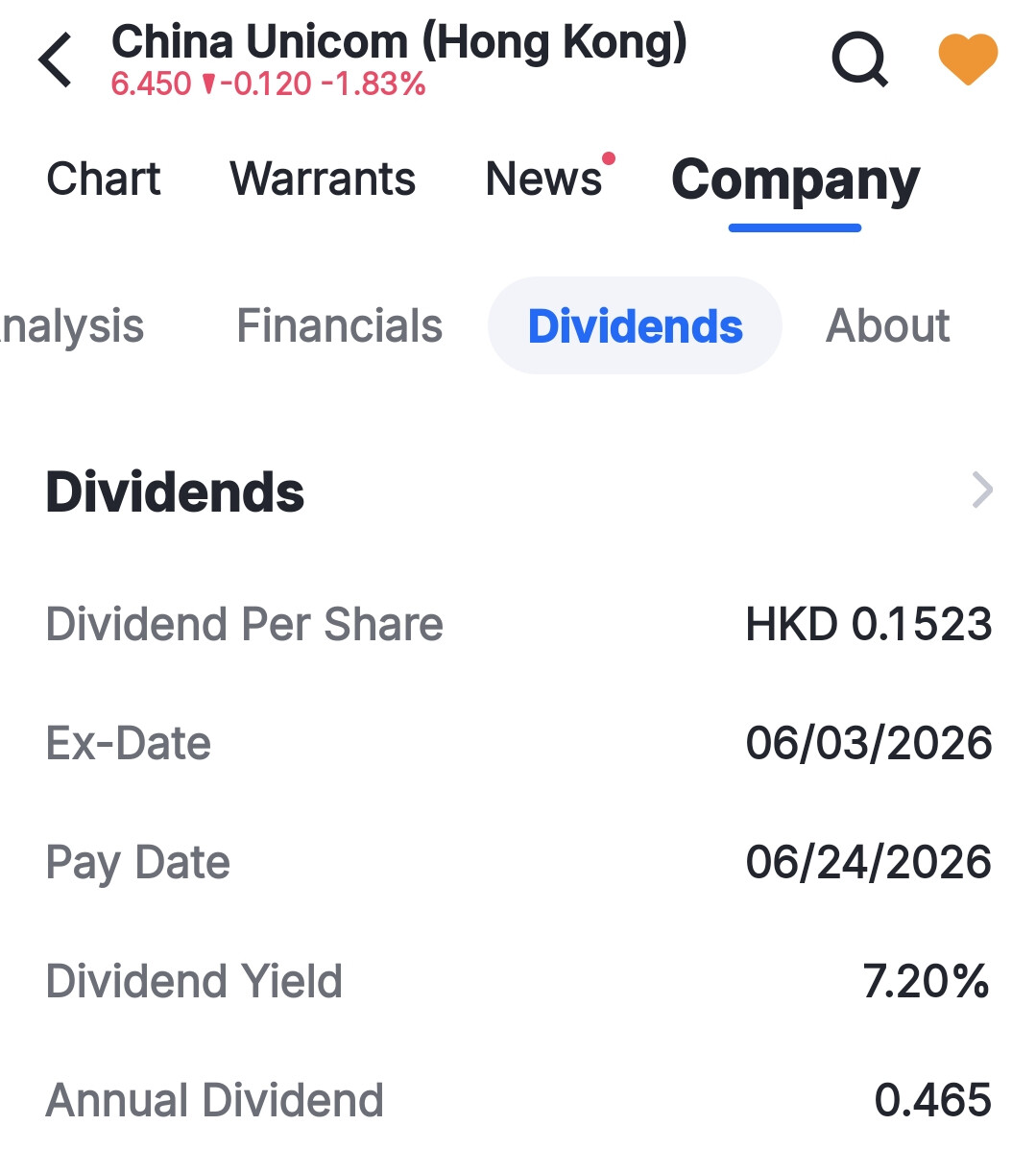Tap the Annual Dividend 0.465 value
This screenshot has height=1173, width=1036.
tap(933, 1100)
